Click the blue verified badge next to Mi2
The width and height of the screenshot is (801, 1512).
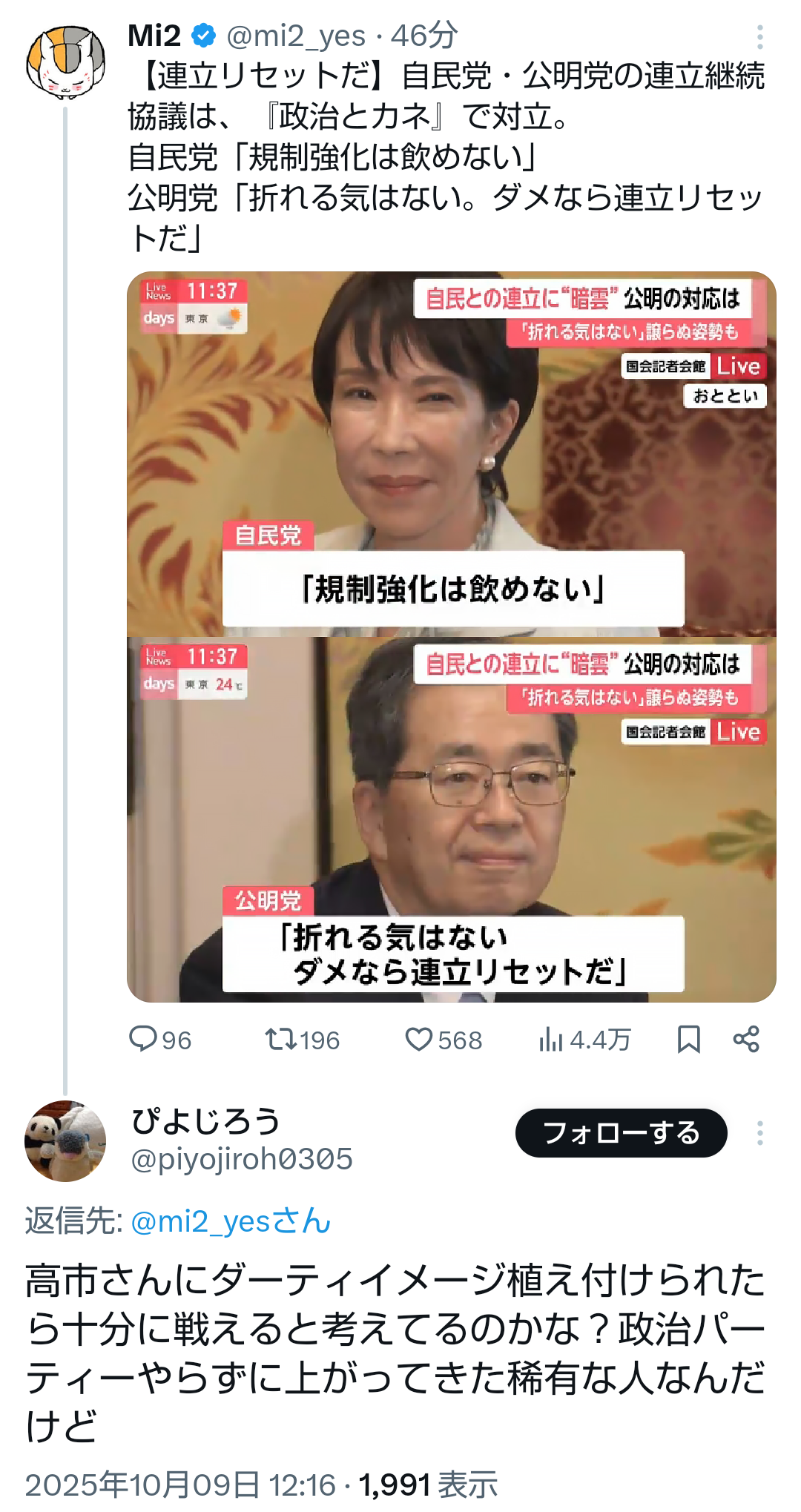coord(203,36)
